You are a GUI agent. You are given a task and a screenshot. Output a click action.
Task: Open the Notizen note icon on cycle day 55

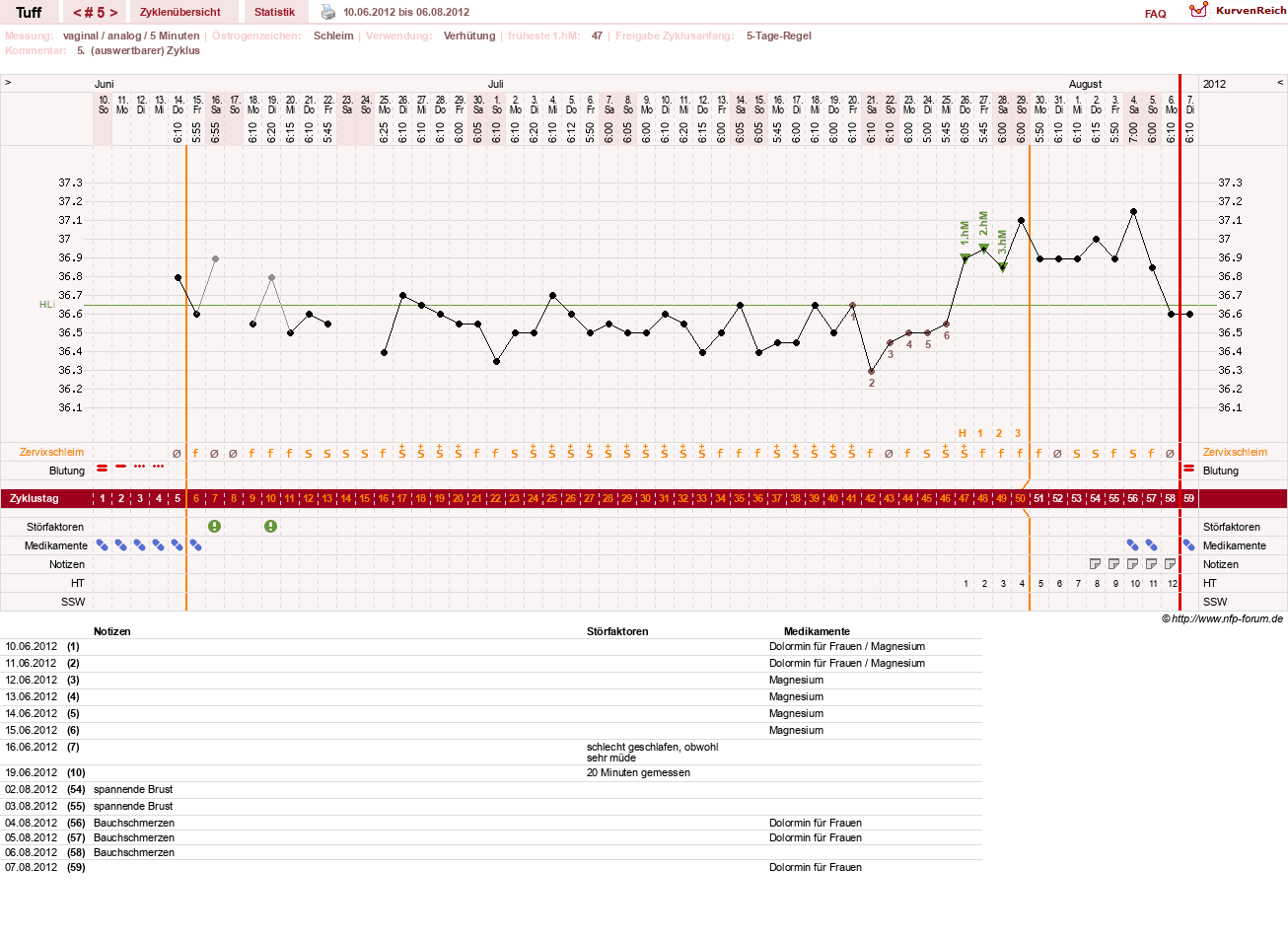1113,564
